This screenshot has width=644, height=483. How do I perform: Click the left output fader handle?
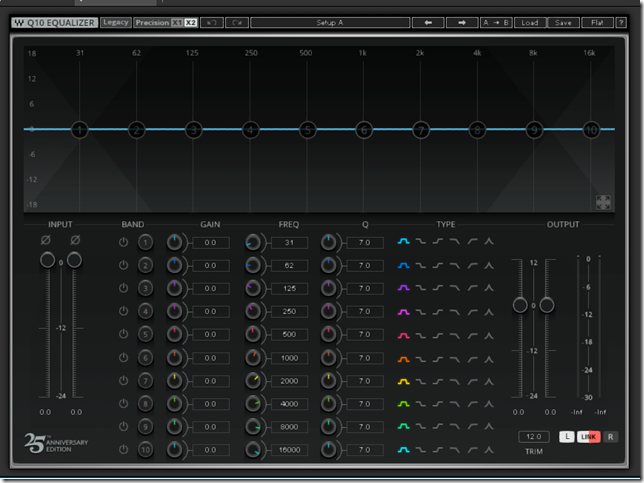[x=520, y=305]
